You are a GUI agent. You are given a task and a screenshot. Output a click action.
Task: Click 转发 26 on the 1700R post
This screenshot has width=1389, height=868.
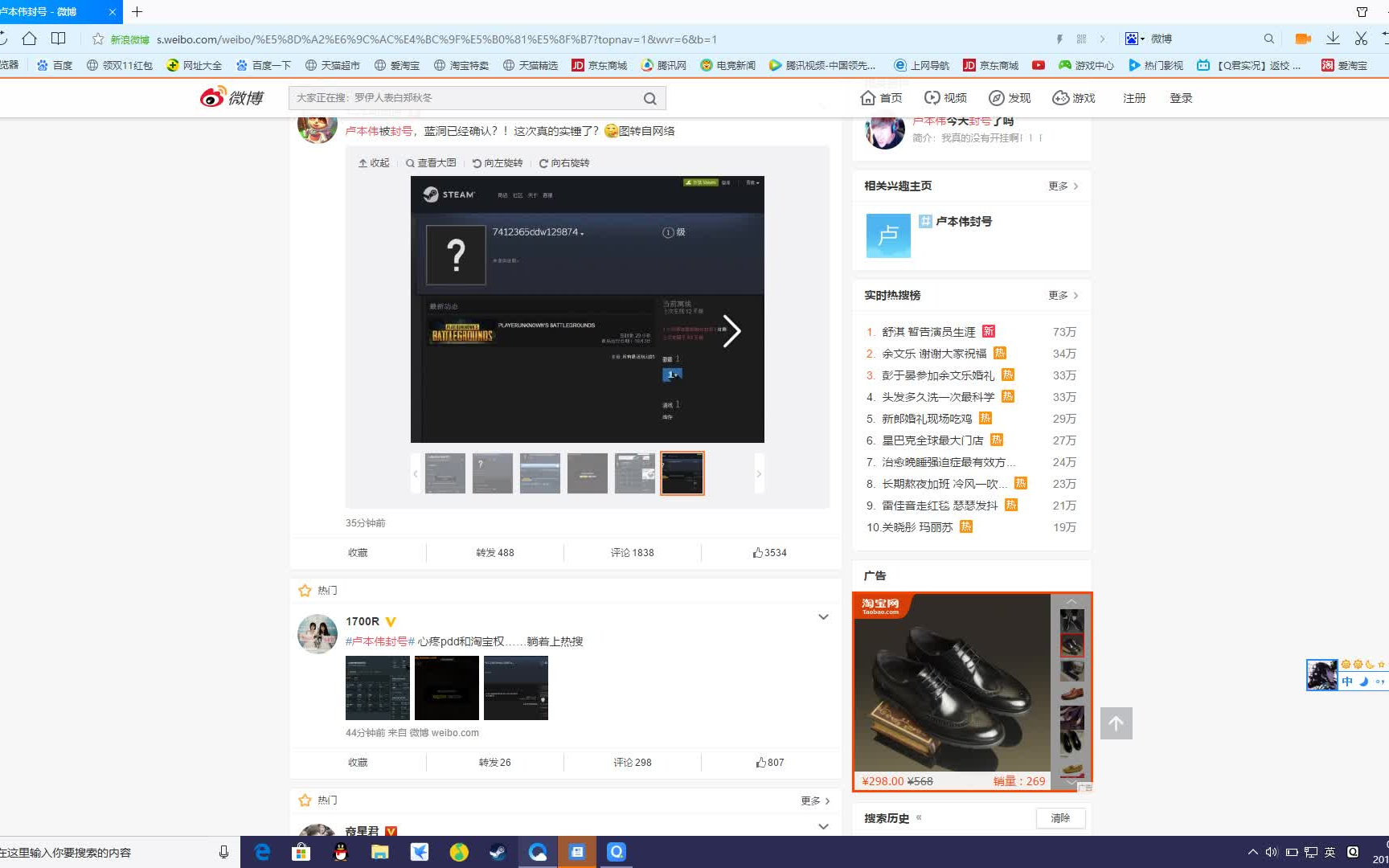[x=495, y=763]
